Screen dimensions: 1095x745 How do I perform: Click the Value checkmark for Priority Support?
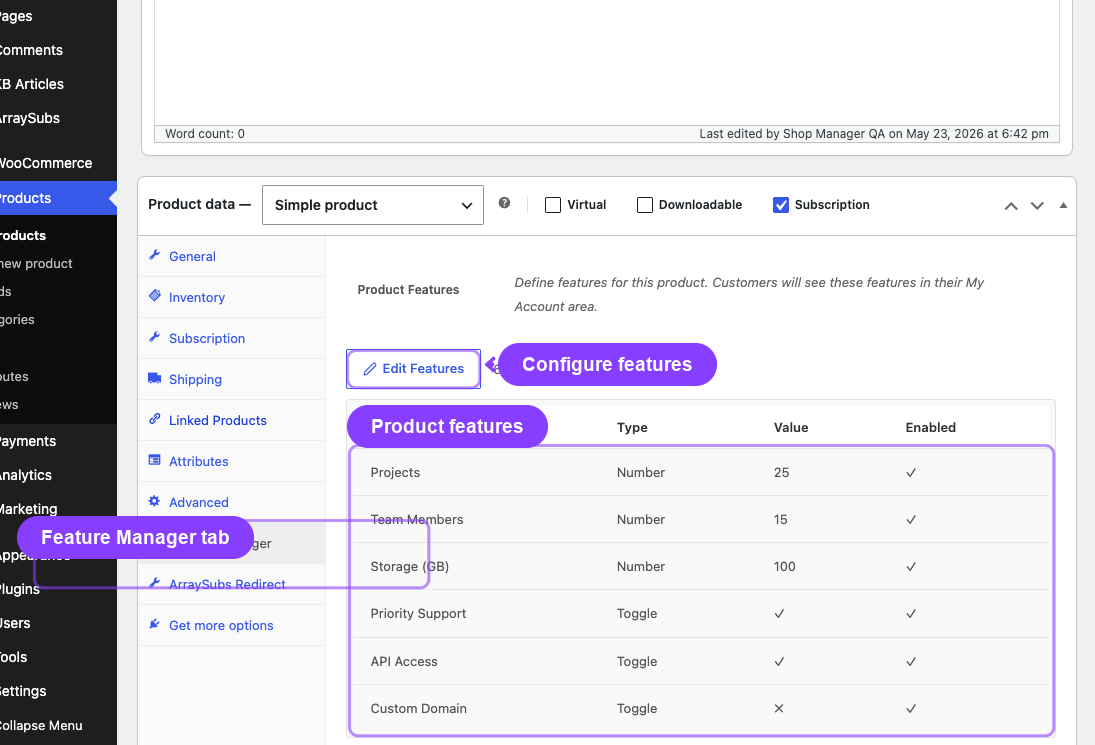click(x=779, y=614)
